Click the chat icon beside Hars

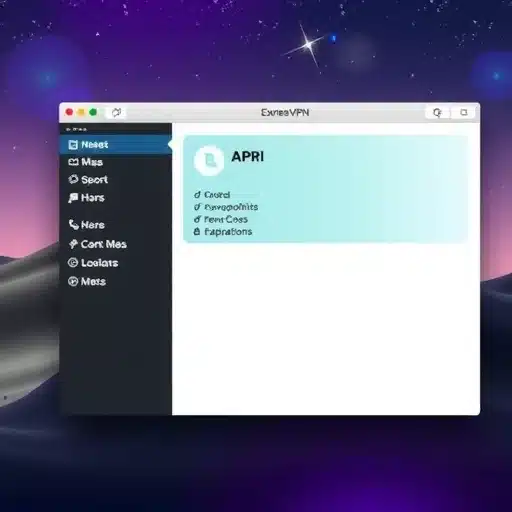click(x=73, y=198)
